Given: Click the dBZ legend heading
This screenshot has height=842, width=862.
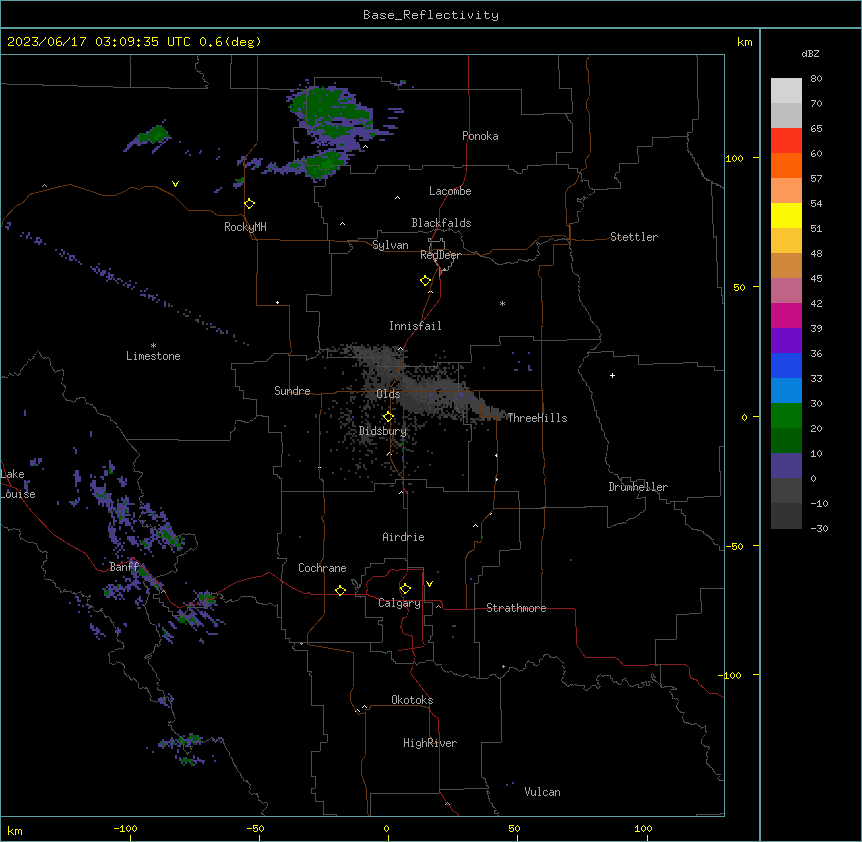Looking at the screenshot, I should [810, 53].
